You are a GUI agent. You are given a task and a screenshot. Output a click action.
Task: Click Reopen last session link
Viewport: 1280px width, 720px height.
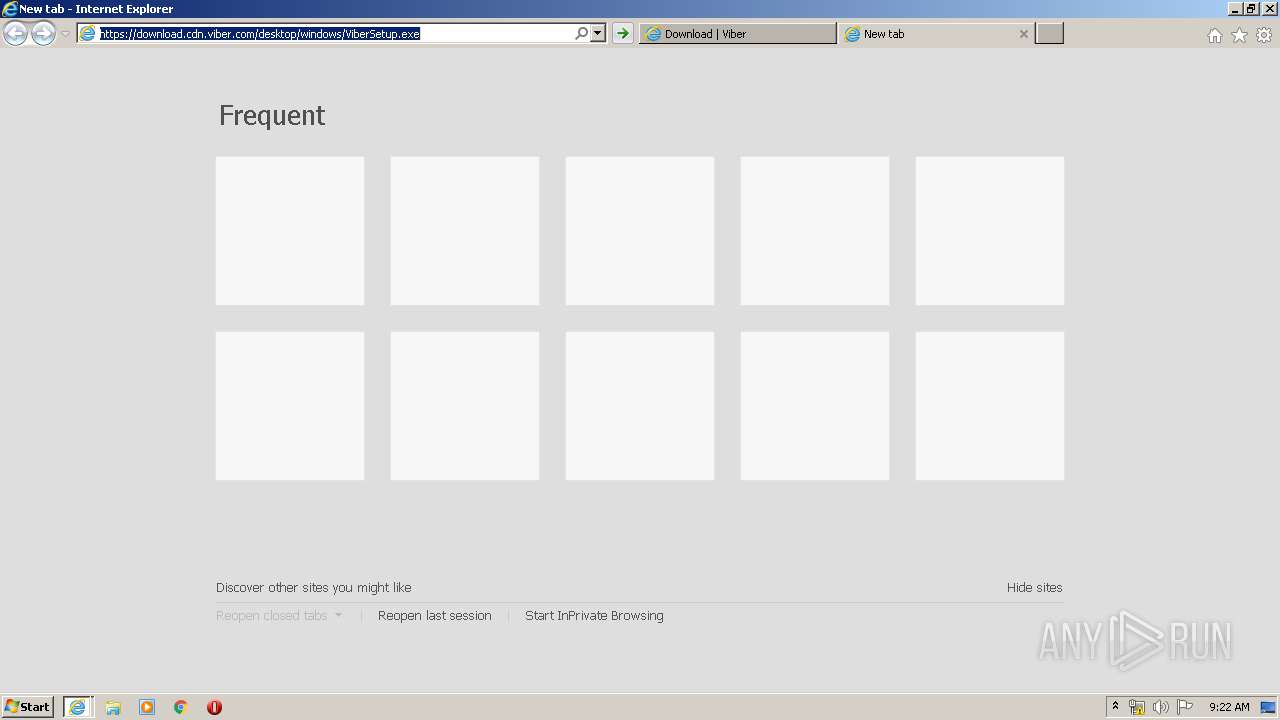(435, 615)
